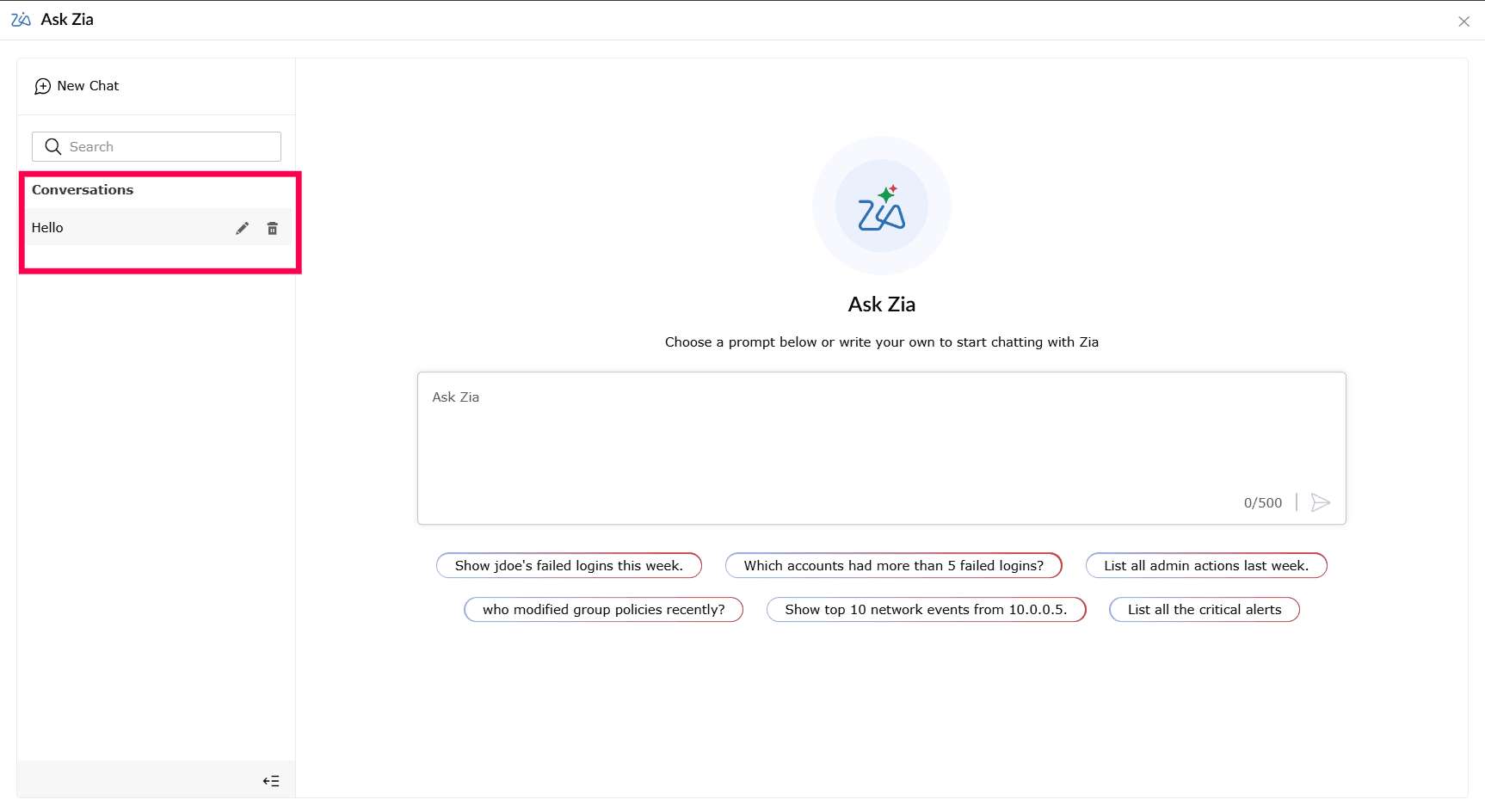Click the 'Choose a prompt below' instruction text
The height and width of the screenshot is (812, 1485).
coord(881,341)
